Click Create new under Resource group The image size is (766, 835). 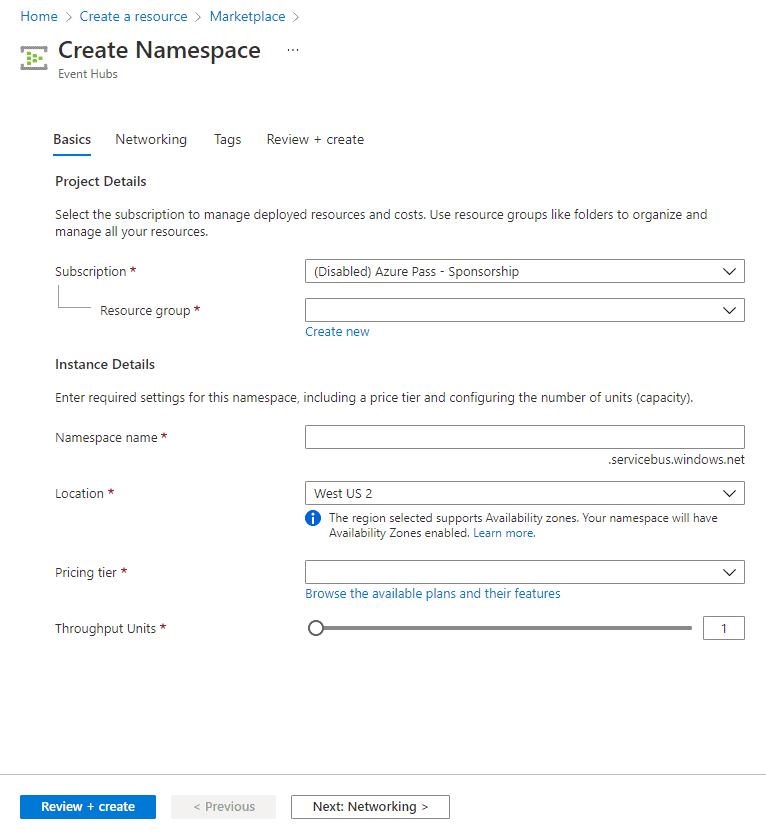pos(337,331)
